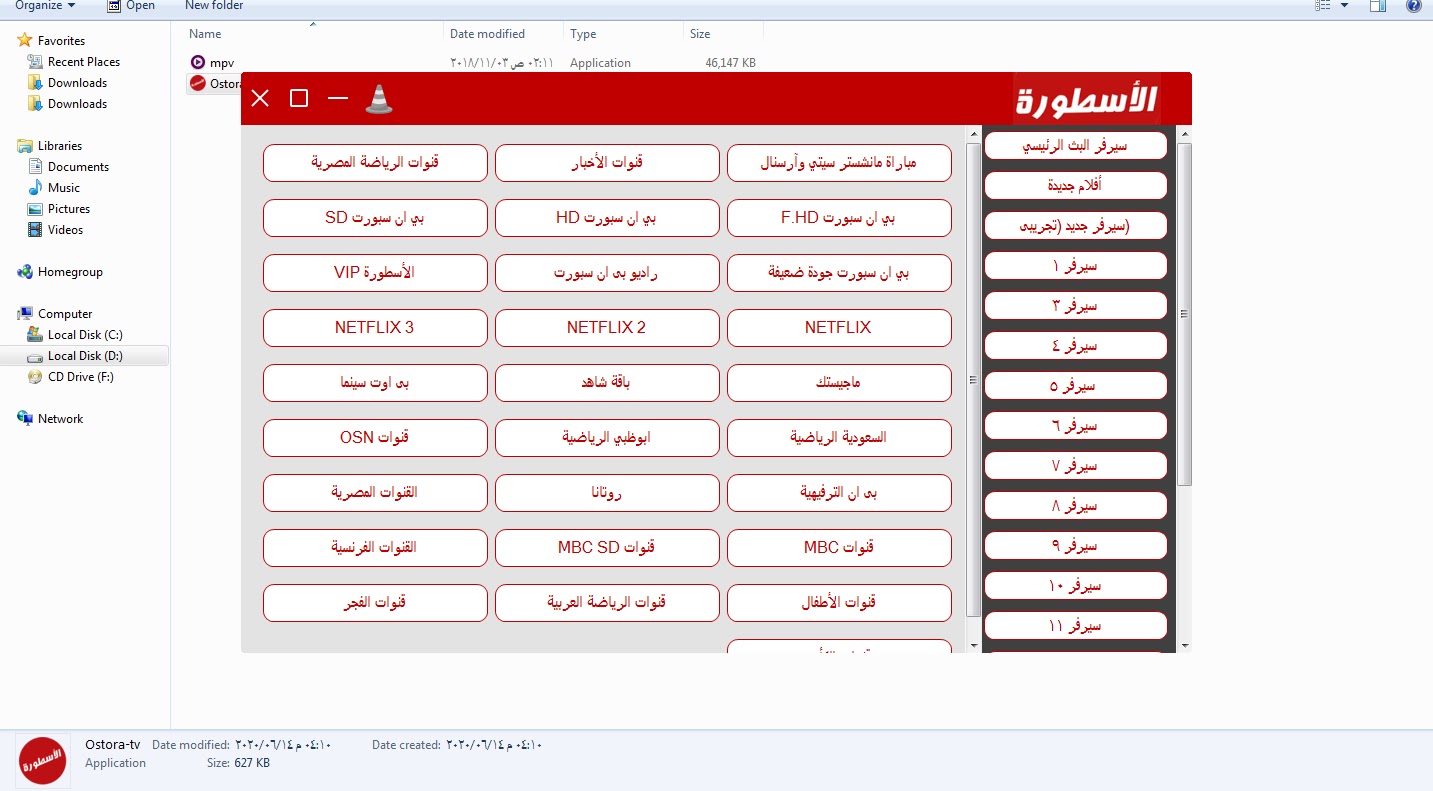Open بي ان سبورت F.HD channels

[x=839, y=218]
